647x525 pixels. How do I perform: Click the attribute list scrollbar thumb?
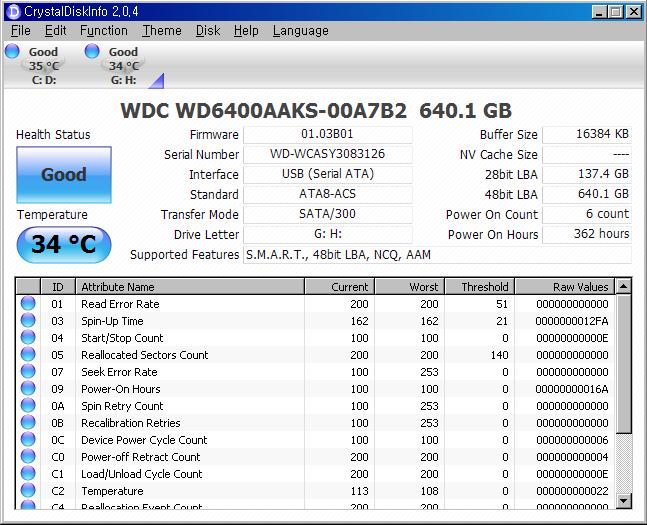(x=623, y=363)
